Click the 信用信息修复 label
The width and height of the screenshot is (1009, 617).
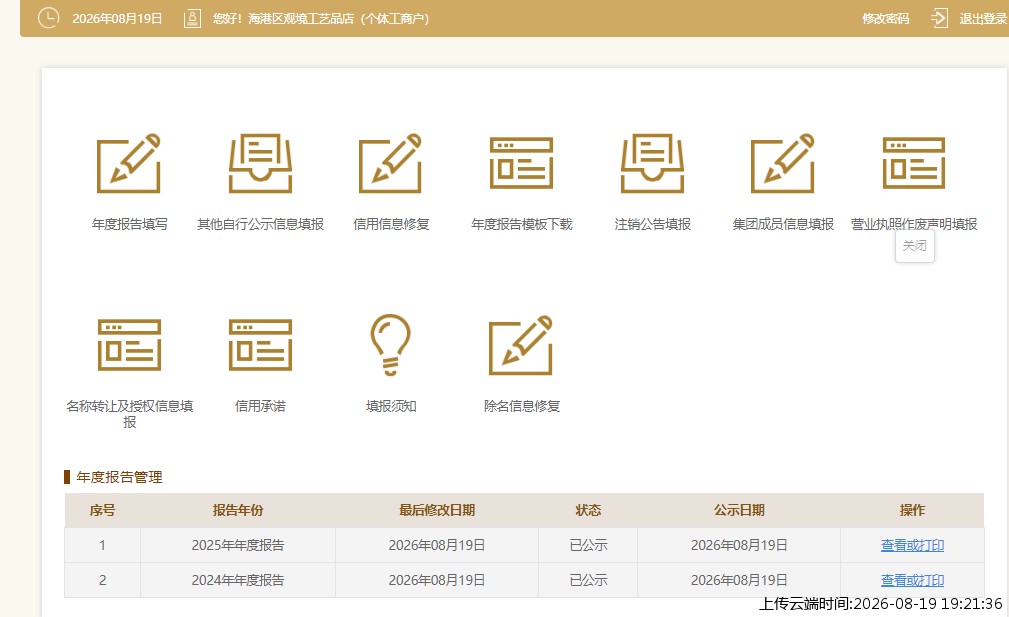click(x=391, y=224)
